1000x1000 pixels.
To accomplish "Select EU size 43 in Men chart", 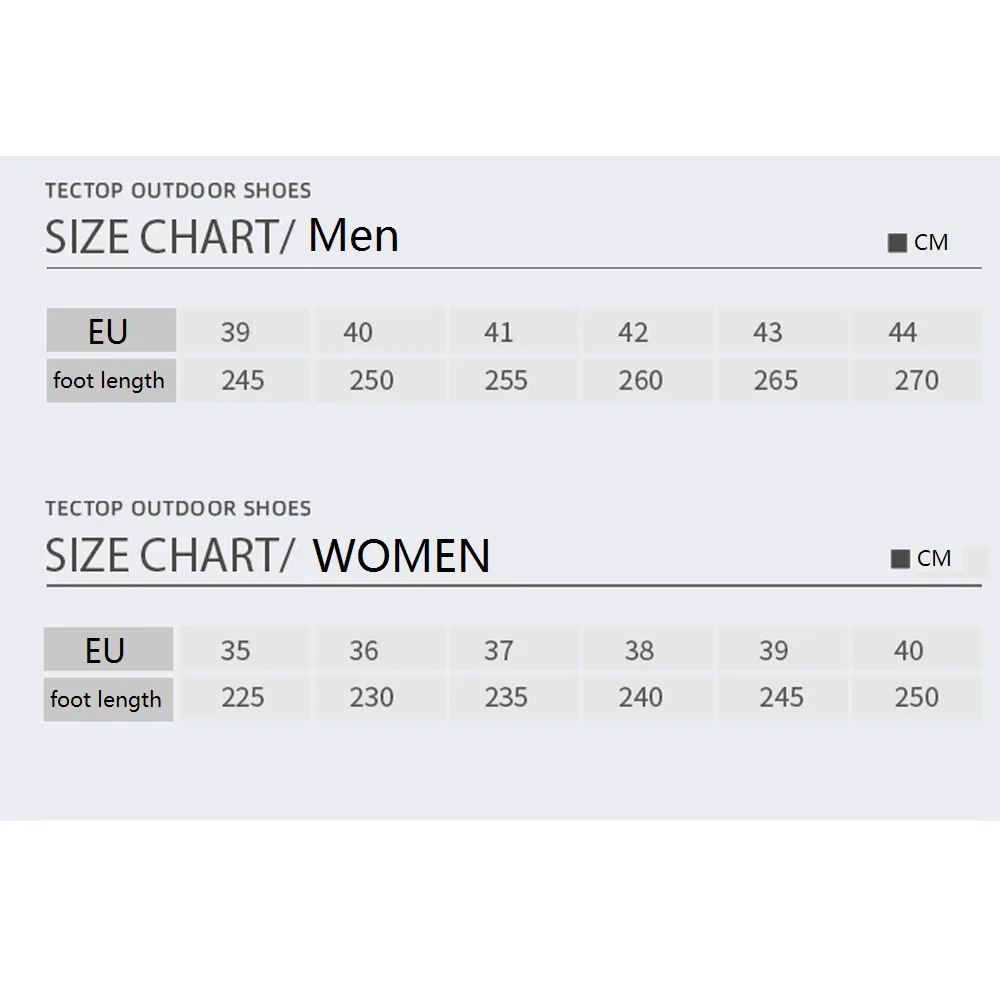I will point(767,332).
